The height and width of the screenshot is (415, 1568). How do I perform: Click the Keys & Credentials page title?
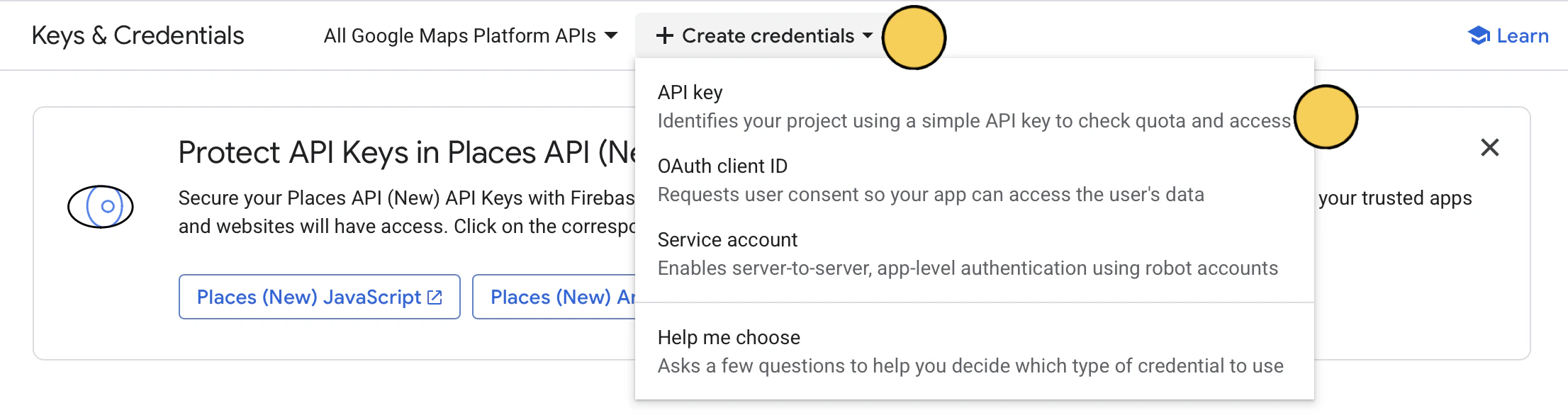point(138,35)
